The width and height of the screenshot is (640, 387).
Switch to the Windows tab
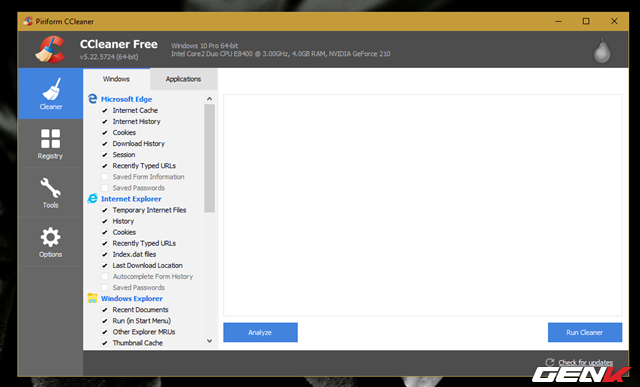tap(116, 79)
